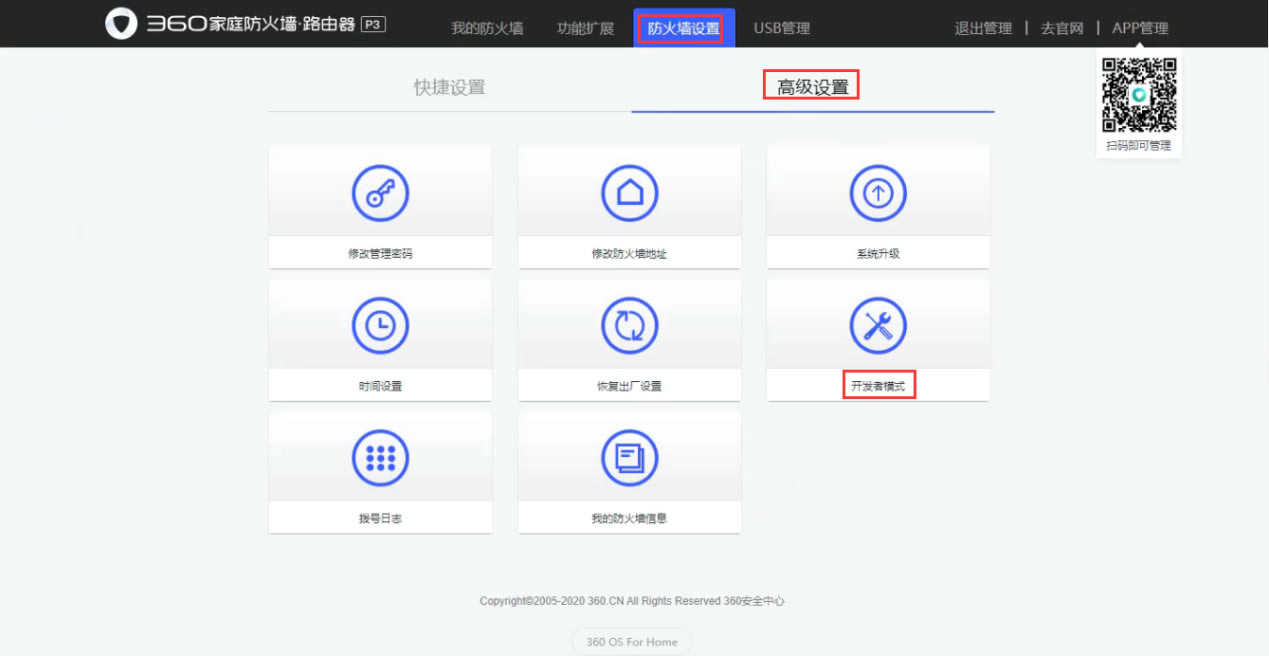View 我的防火墙信息 via the book icon
Image resolution: width=1269 pixels, height=656 pixels.
pyautogui.click(x=629, y=457)
